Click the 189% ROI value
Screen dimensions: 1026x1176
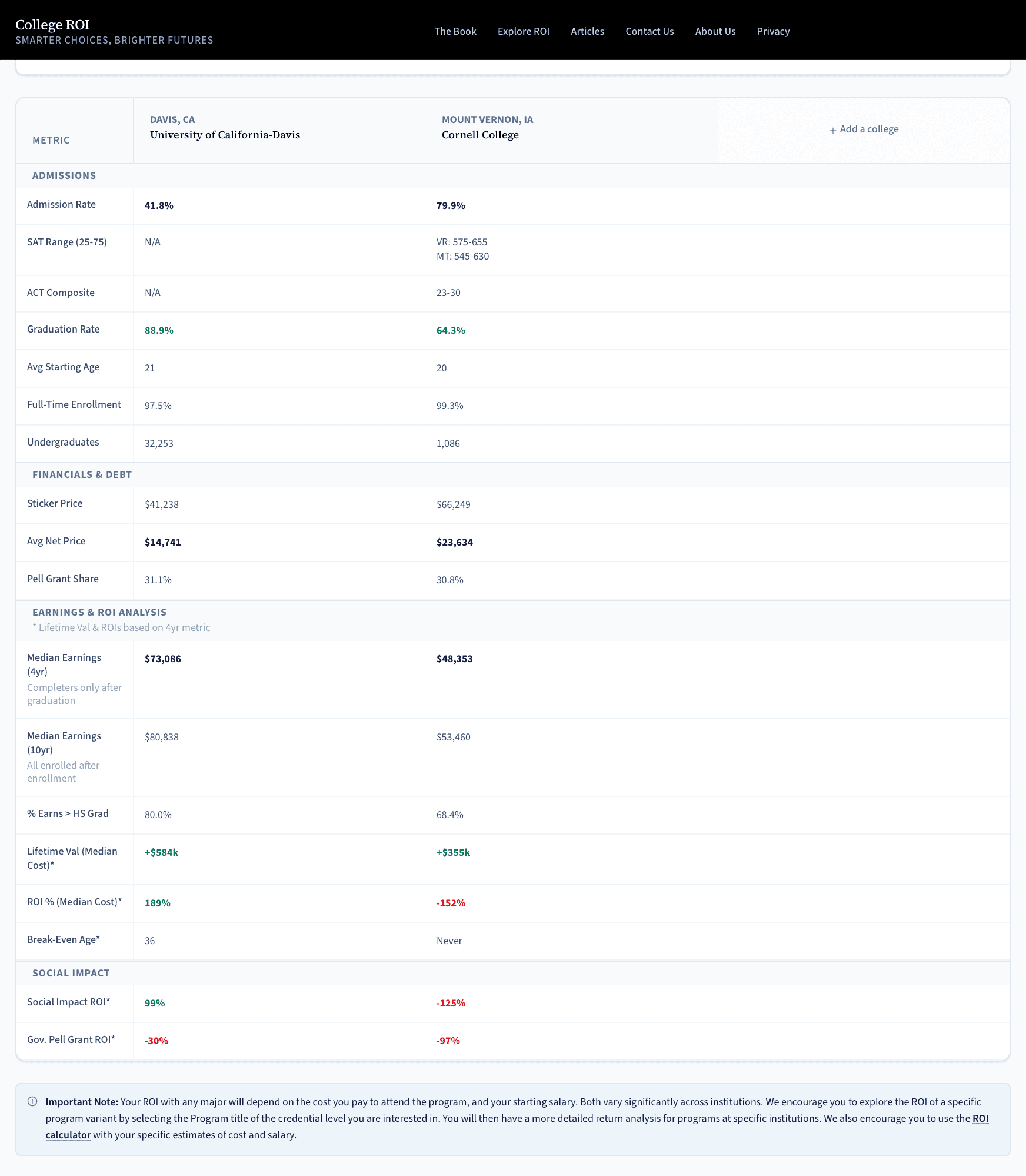158,903
